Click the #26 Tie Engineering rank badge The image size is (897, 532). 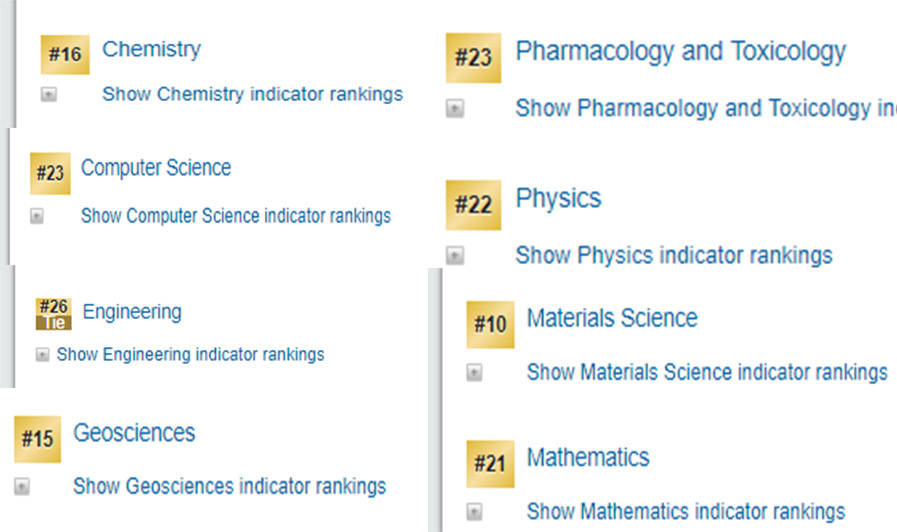(x=53, y=313)
